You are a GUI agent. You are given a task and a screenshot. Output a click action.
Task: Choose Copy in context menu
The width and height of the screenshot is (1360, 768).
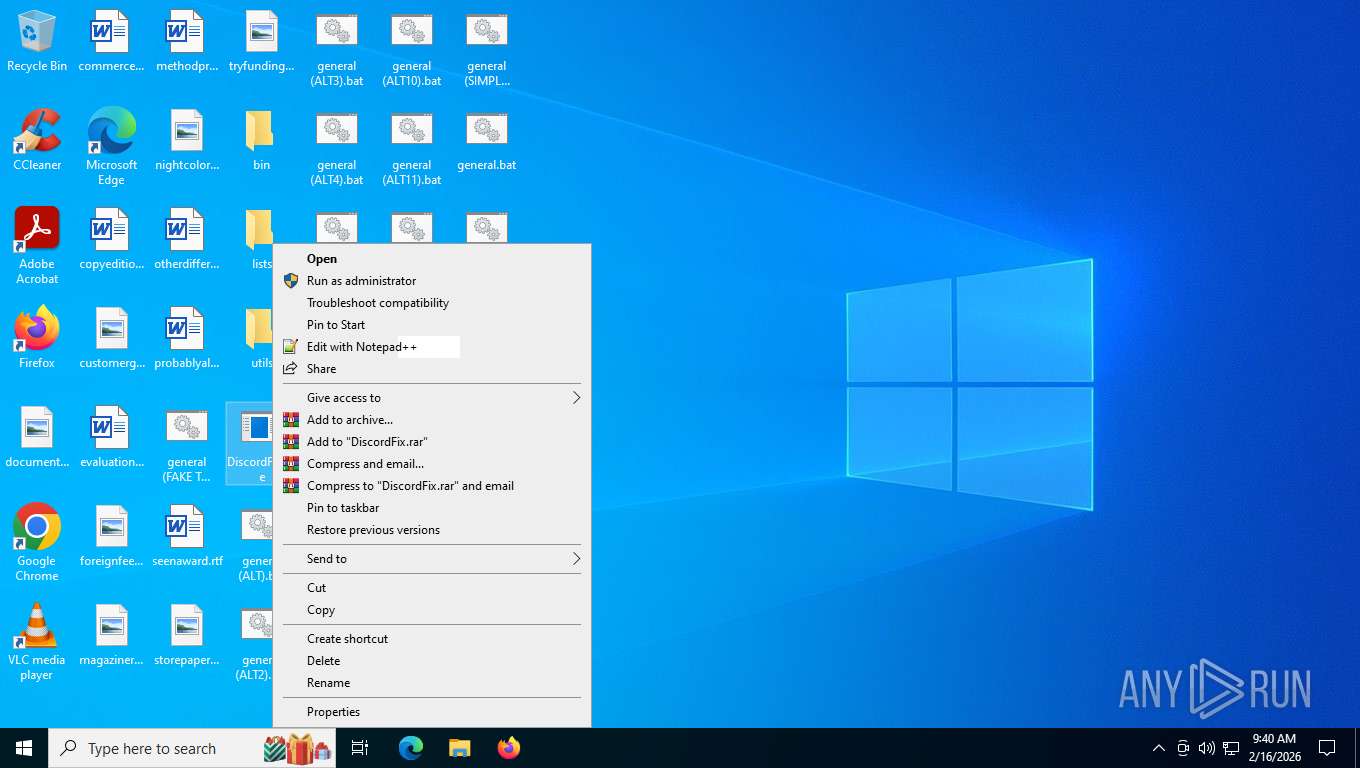(x=432, y=610)
